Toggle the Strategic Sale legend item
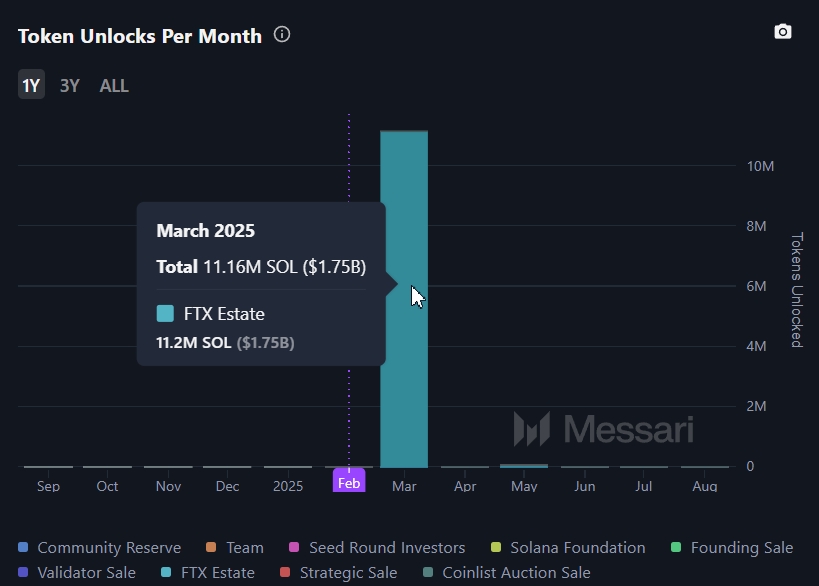Image resolution: width=819 pixels, height=586 pixels. pyautogui.click(x=337, y=573)
